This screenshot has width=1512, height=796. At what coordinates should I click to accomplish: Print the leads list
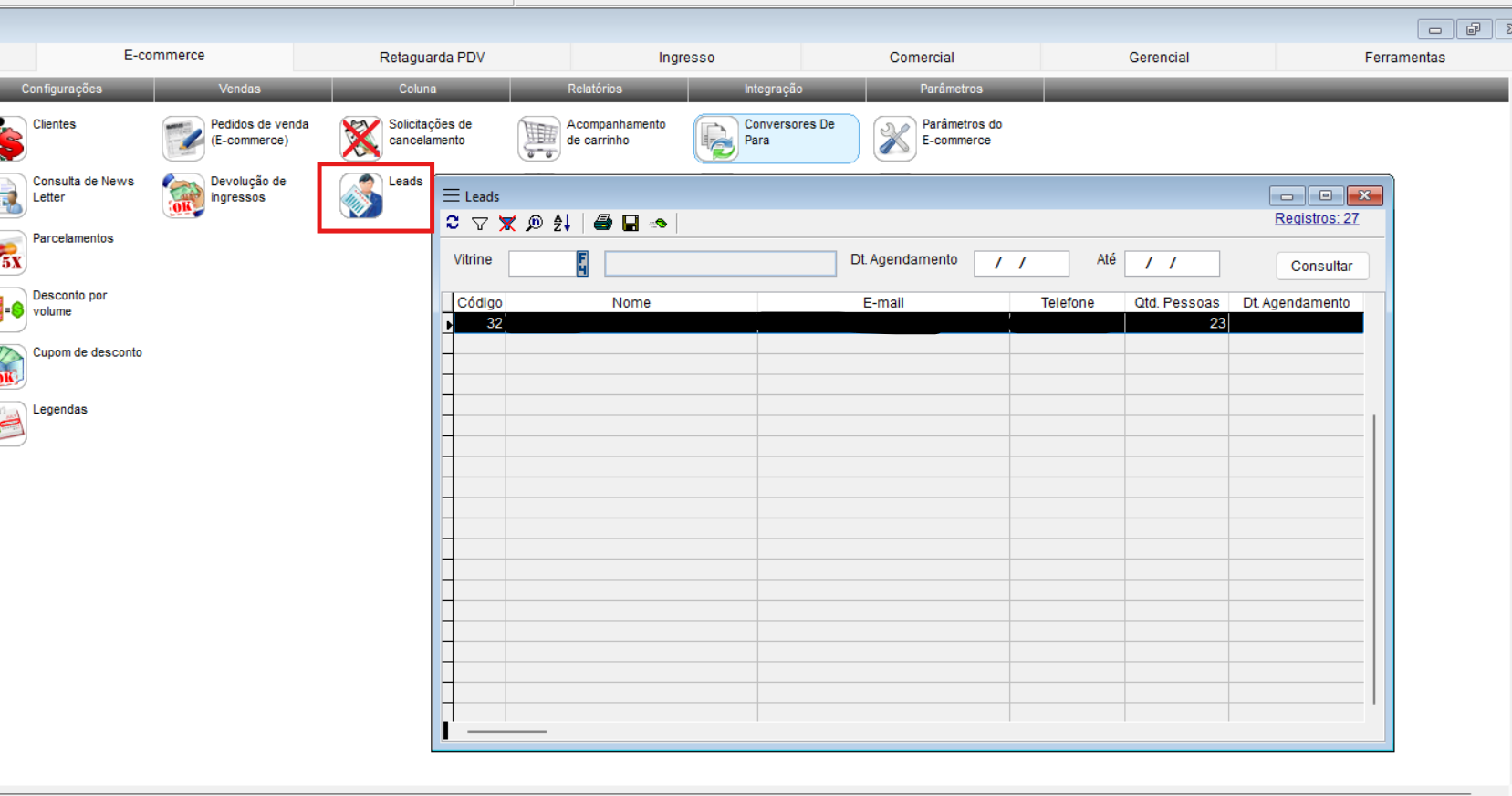coord(603,223)
